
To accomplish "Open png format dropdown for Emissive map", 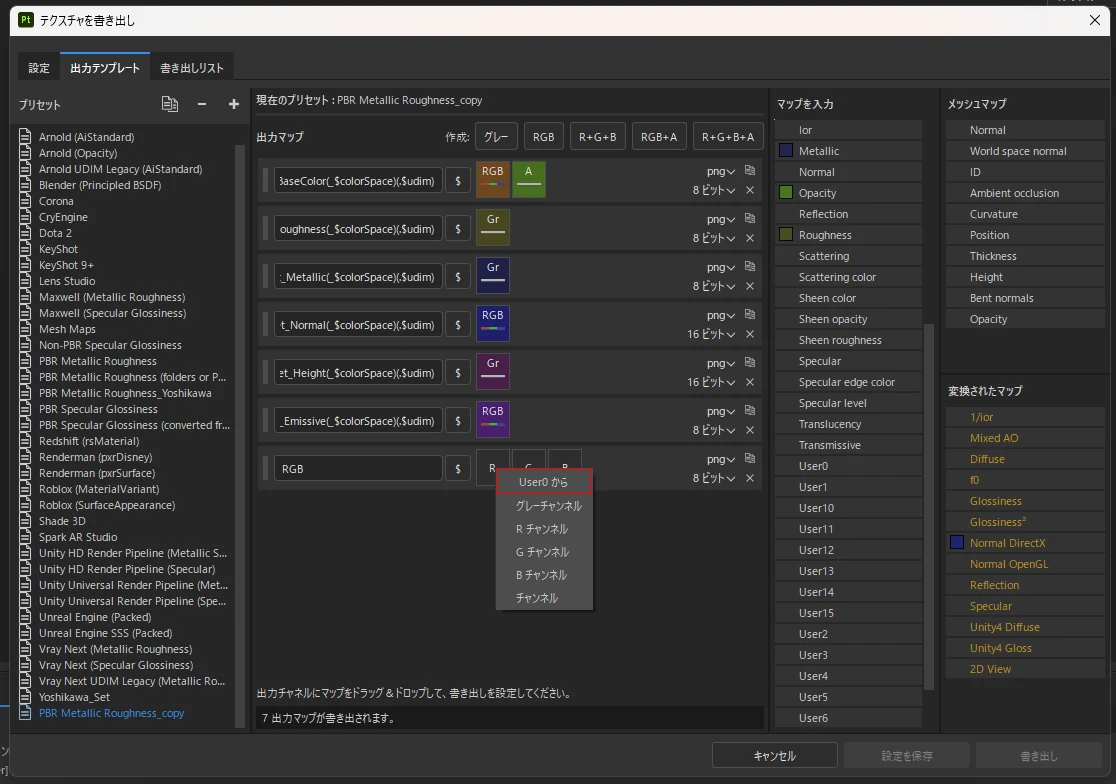I will (720, 412).
